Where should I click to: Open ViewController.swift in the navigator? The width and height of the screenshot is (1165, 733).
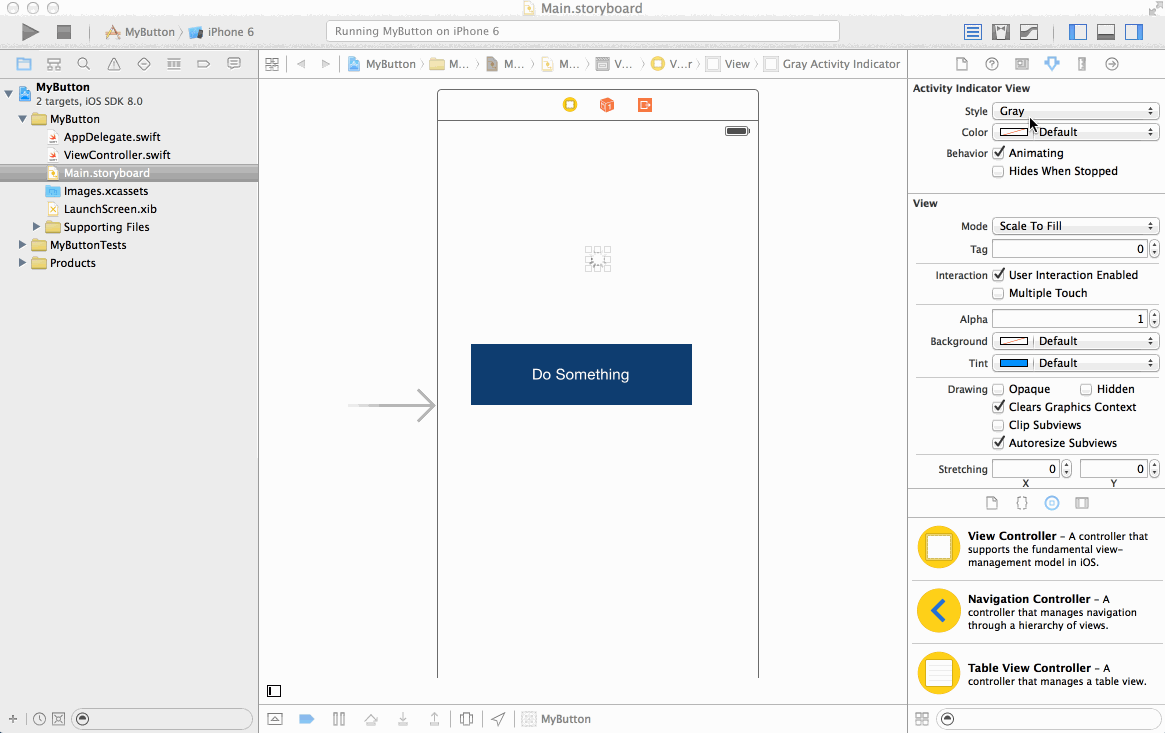(x=117, y=154)
